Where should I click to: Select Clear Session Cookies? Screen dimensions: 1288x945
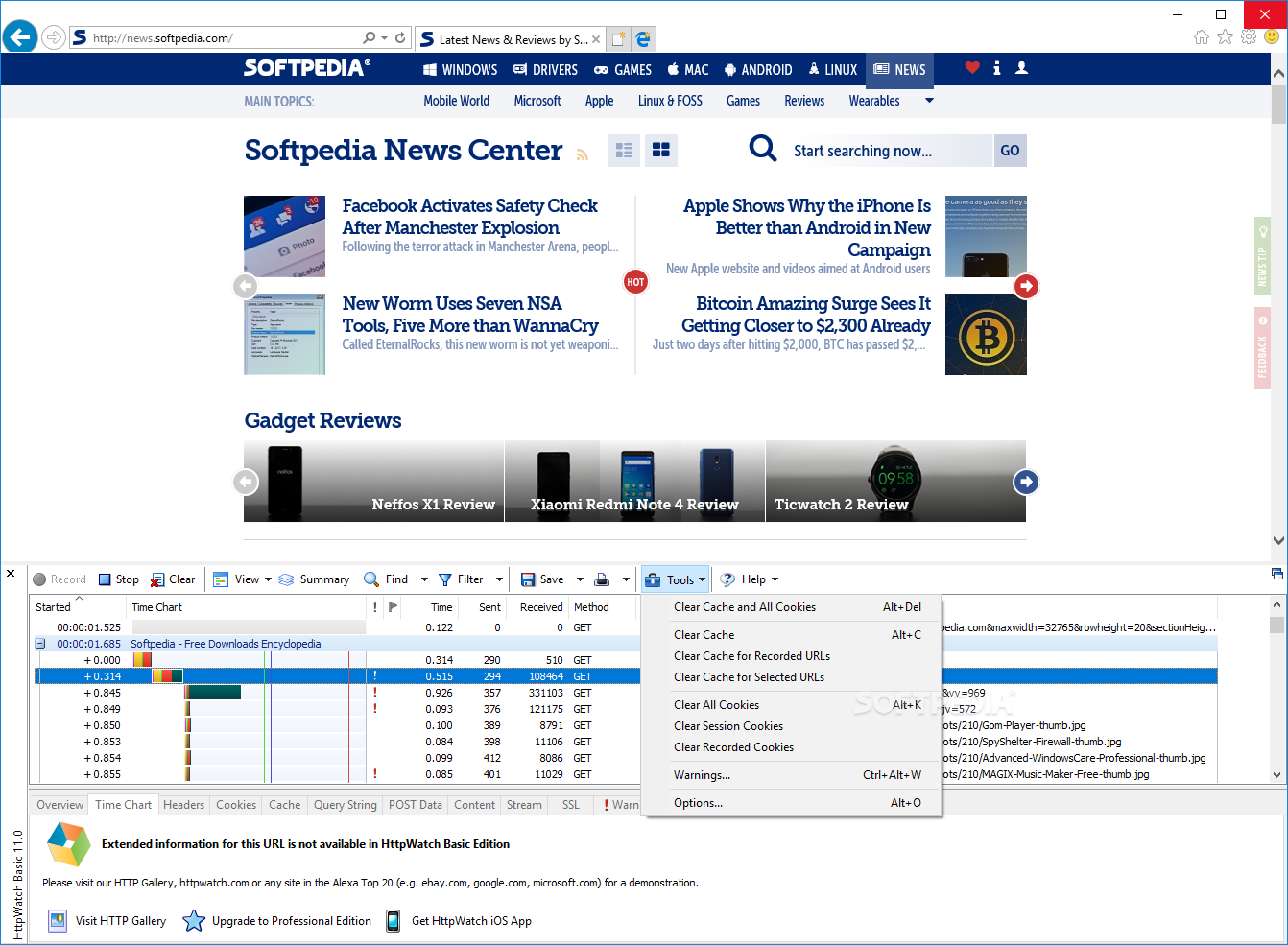793,726
